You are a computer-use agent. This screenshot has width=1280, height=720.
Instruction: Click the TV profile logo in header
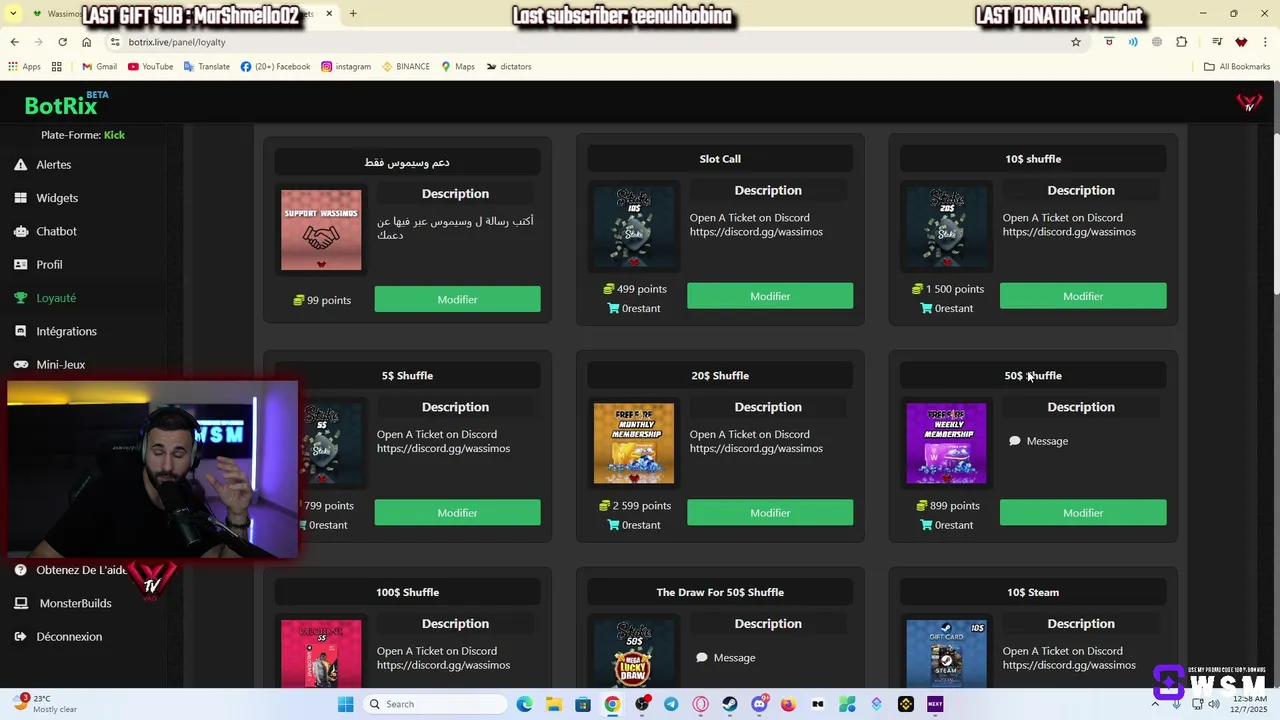(x=1249, y=102)
